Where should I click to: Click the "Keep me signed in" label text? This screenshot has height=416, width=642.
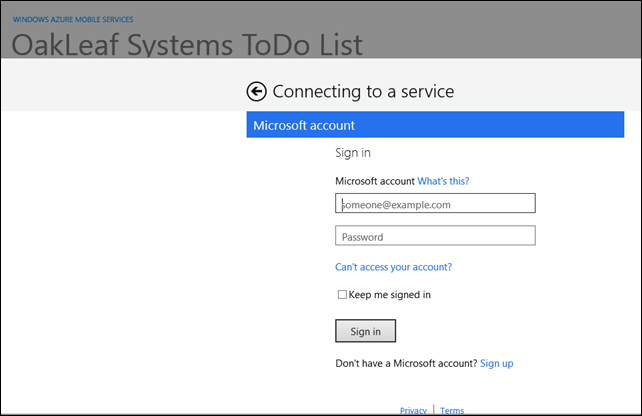pyautogui.click(x=390, y=295)
